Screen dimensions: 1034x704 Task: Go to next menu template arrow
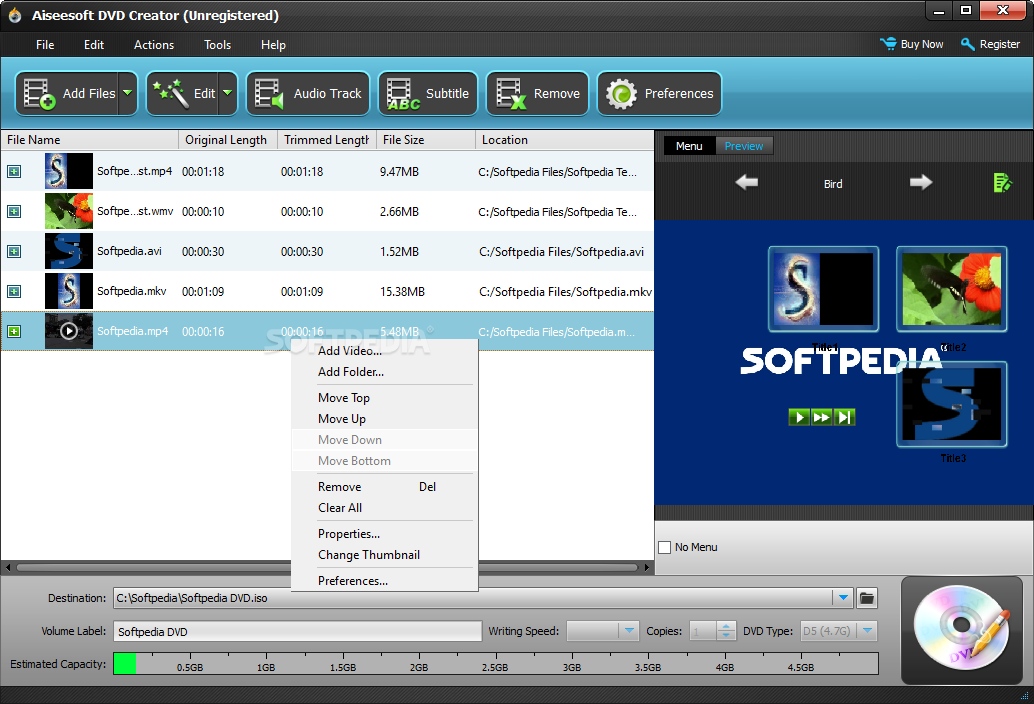(x=921, y=183)
